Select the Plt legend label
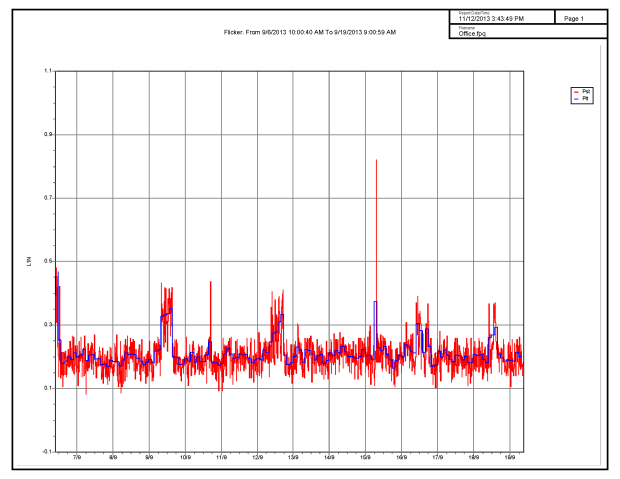 [x=585, y=98]
